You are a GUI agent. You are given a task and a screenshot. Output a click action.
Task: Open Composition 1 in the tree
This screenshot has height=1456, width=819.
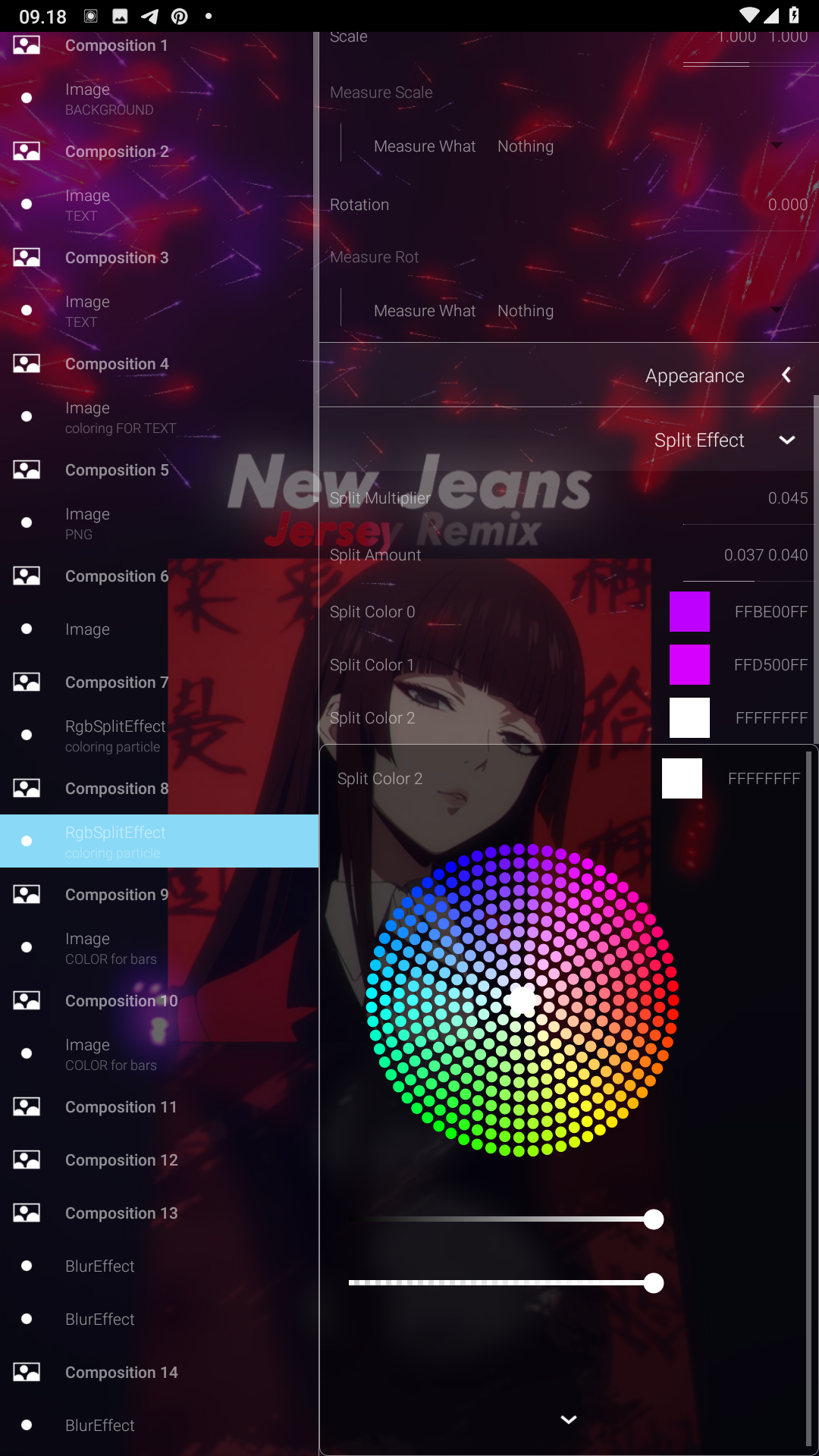[116, 45]
